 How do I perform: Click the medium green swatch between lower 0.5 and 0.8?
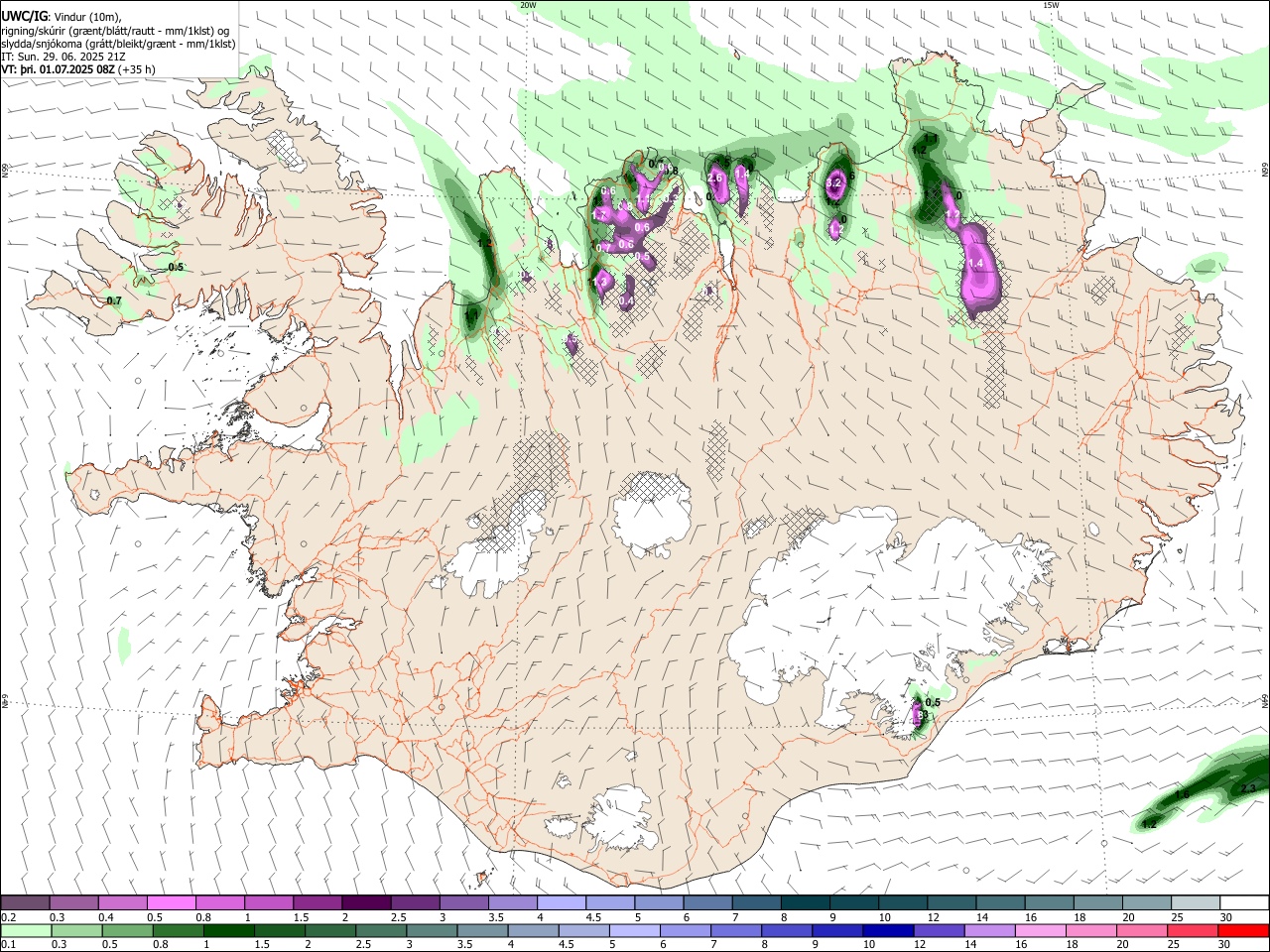pos(127,931)
